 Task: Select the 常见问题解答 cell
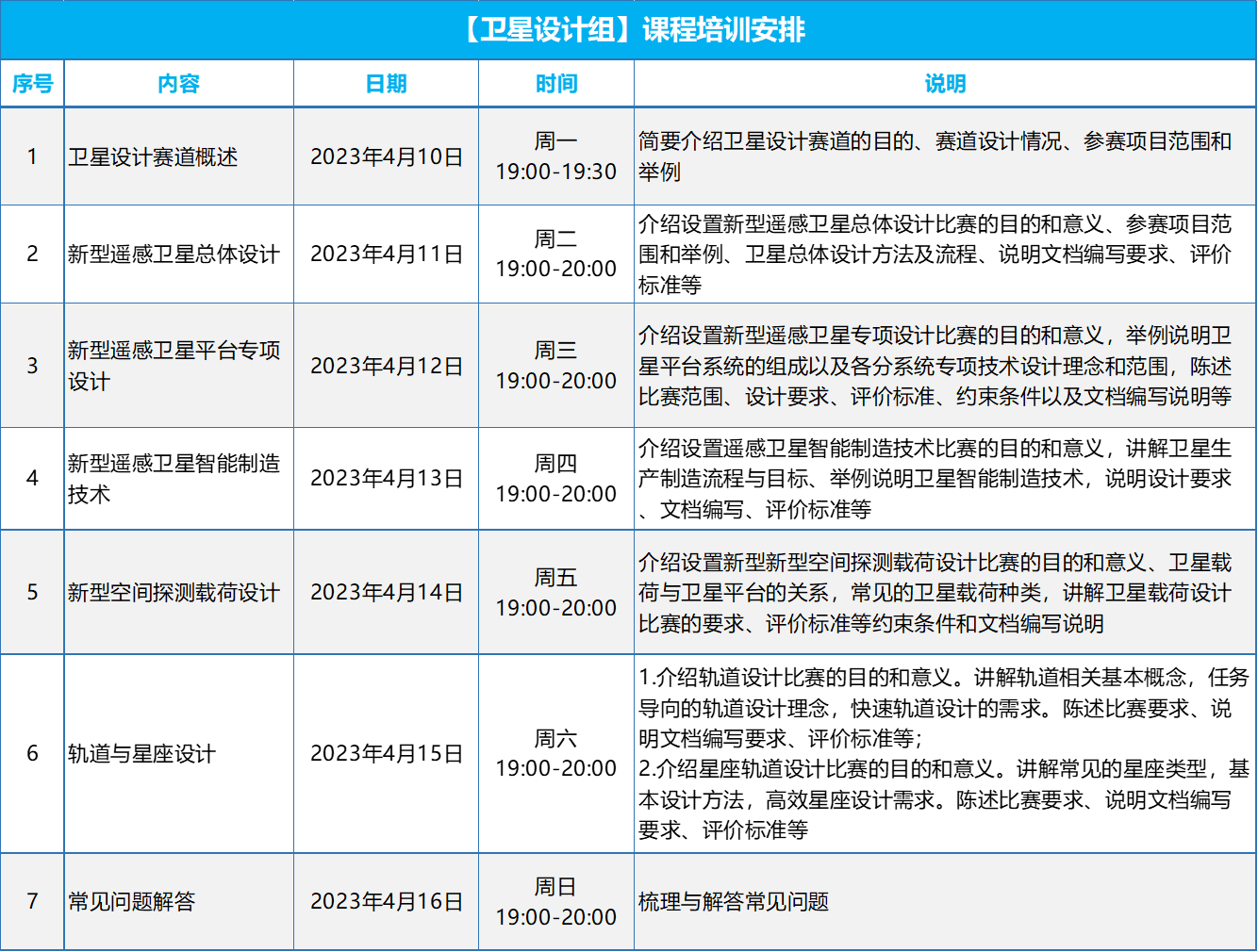[132, 902]
